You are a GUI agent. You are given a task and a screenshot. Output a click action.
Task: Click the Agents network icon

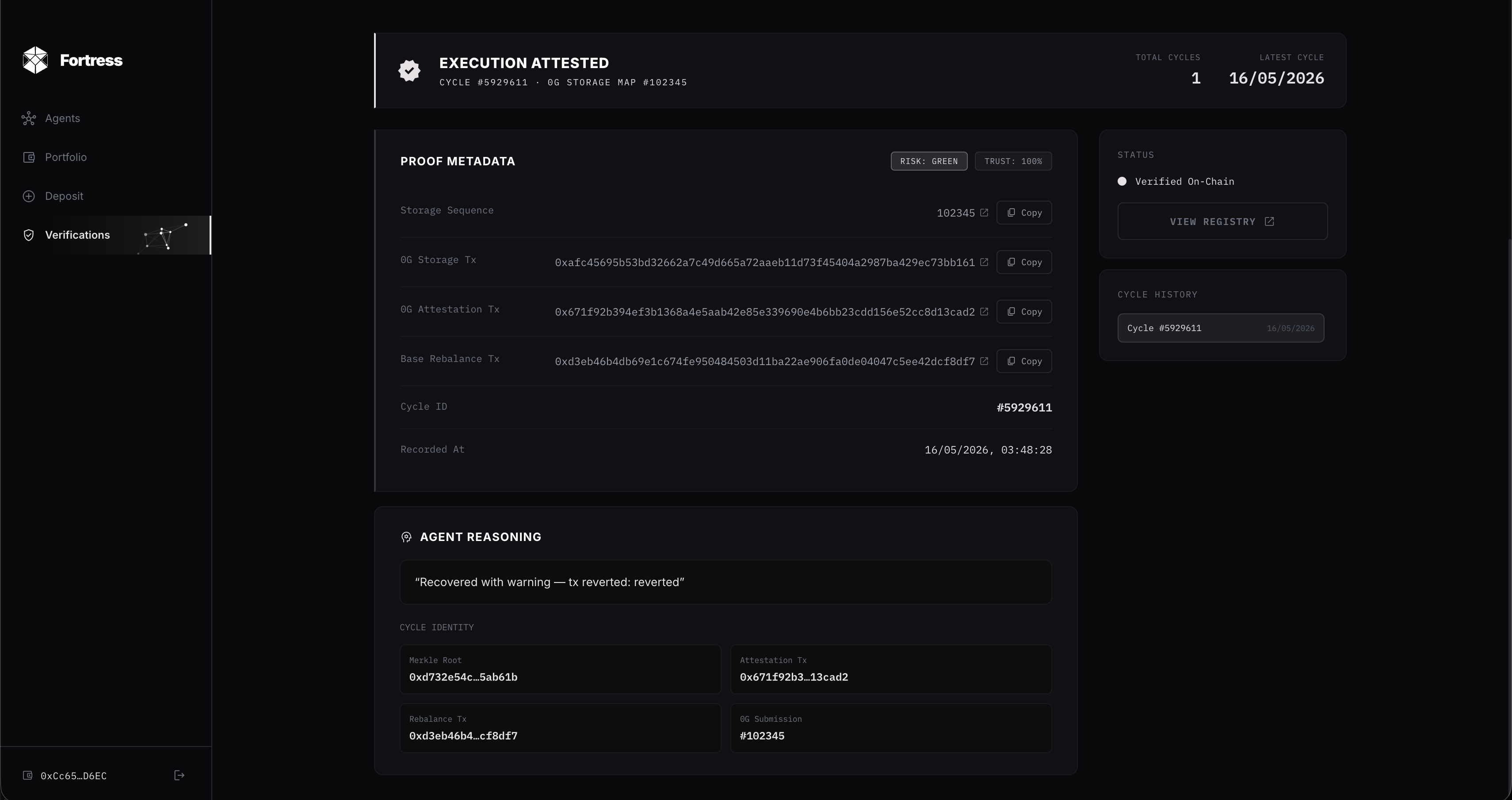tap(29, 118)
